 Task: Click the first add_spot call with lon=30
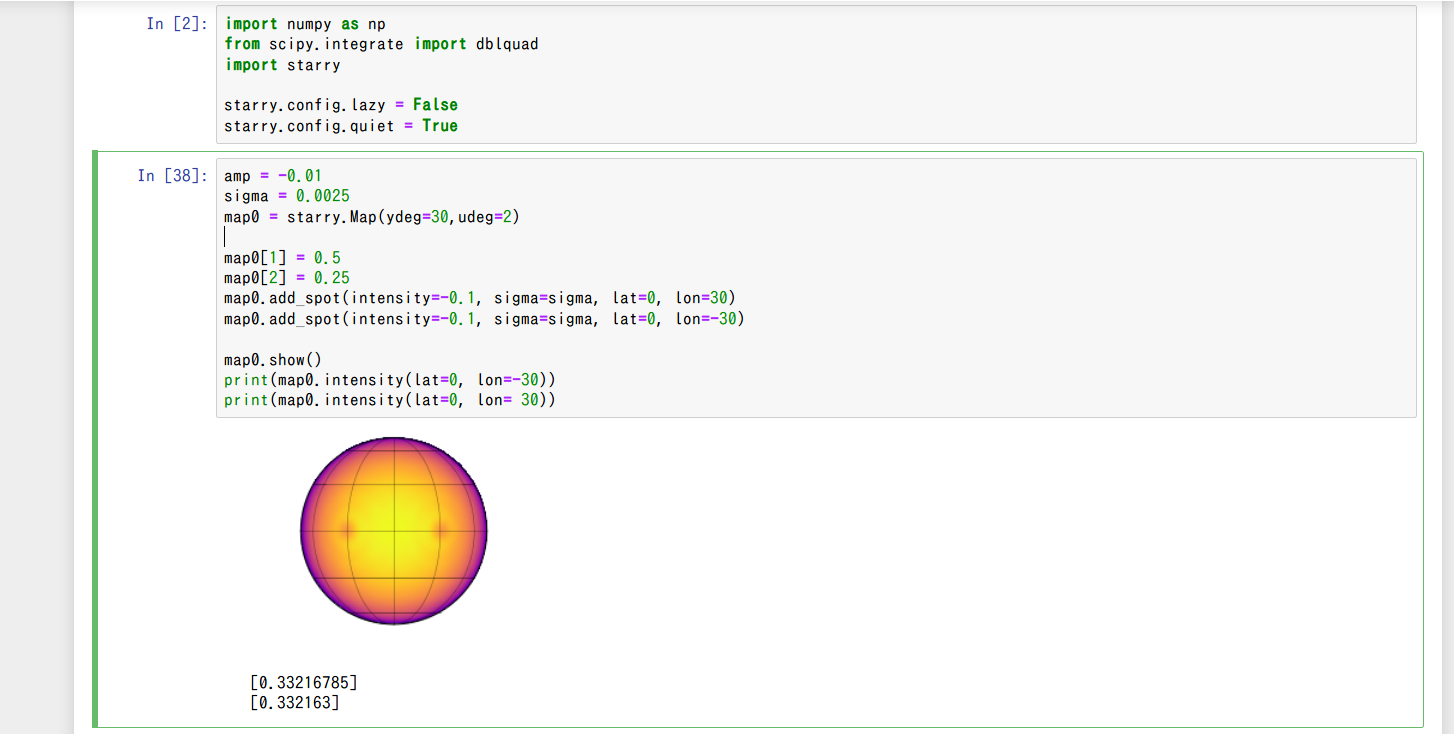(480, 297)
